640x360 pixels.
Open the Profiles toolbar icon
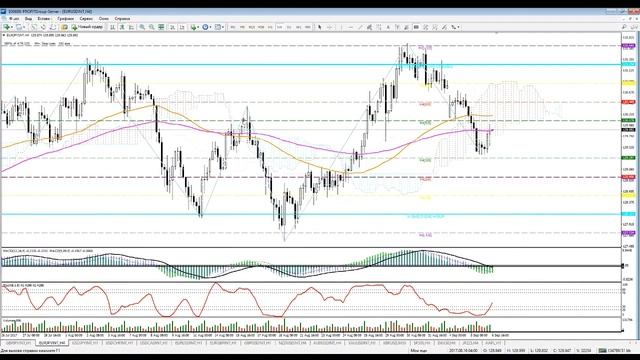pos(19,27)
